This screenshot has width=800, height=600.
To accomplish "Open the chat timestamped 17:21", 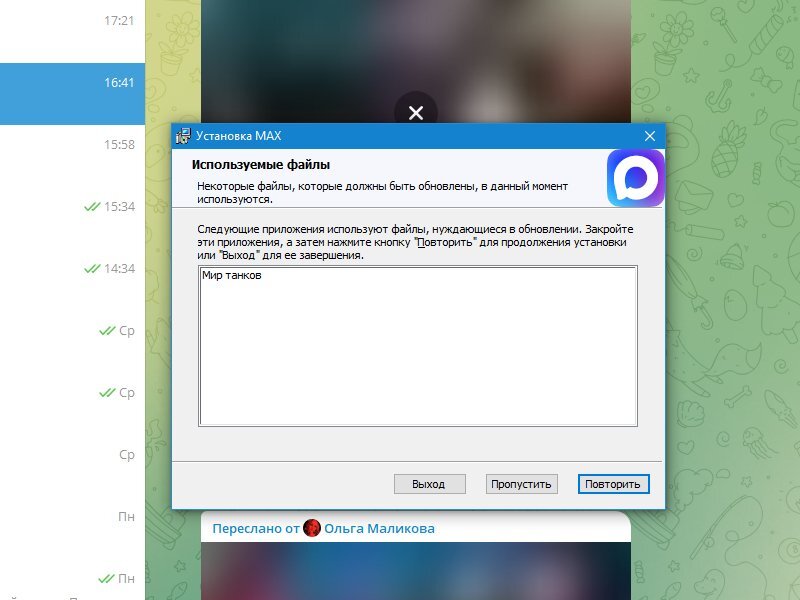I will pos(72,20).
